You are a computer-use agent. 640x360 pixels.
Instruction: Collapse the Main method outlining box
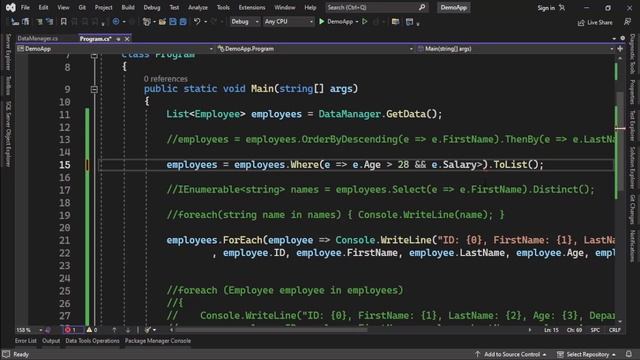(x=94, y=89)
